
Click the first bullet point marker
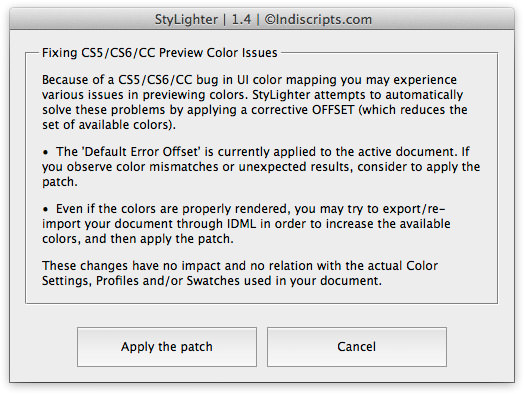46,153
